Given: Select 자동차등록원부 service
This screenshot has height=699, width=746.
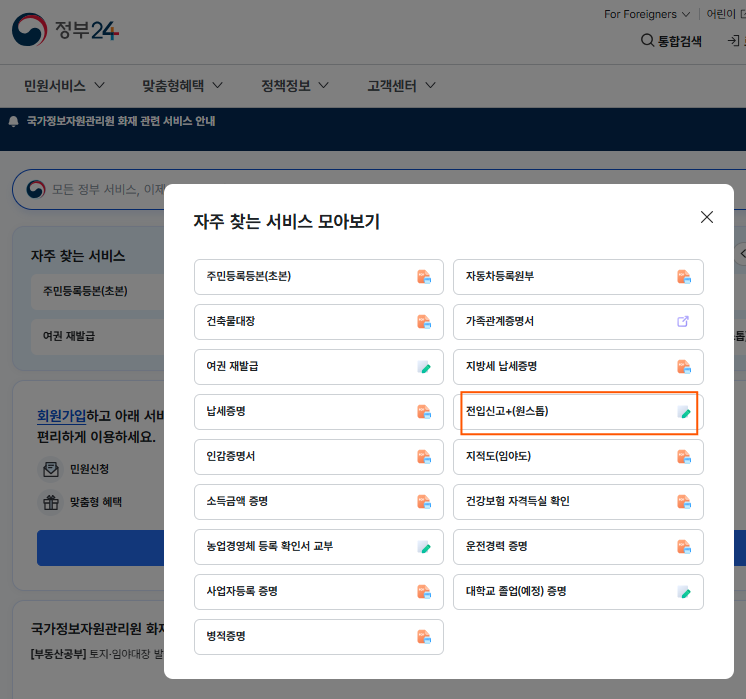Looking at the screenshot, I should [578, 277].
